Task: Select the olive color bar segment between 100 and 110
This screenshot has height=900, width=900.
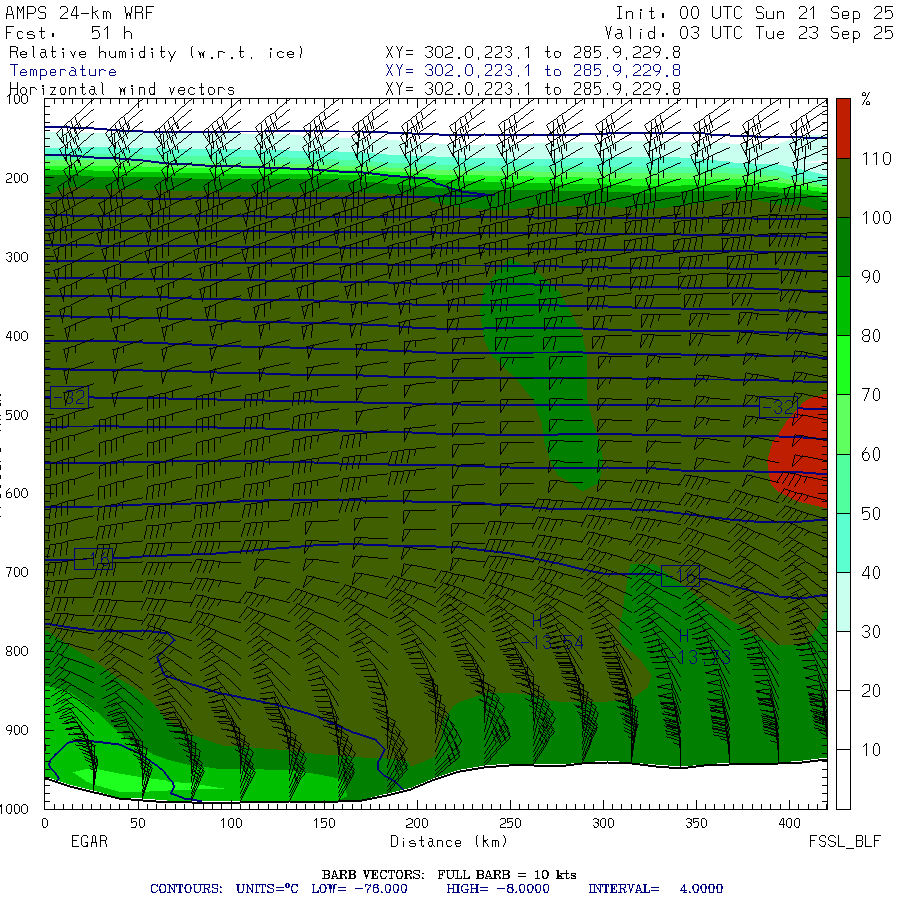Action: coord(843,188)
